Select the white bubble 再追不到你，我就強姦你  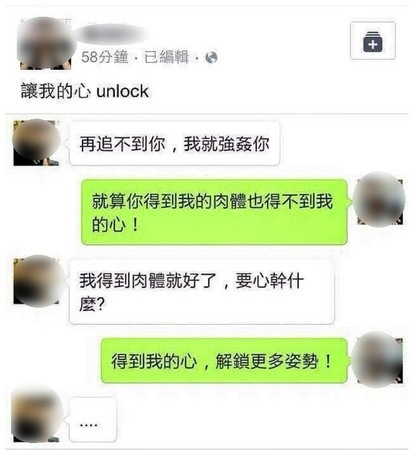174,143
